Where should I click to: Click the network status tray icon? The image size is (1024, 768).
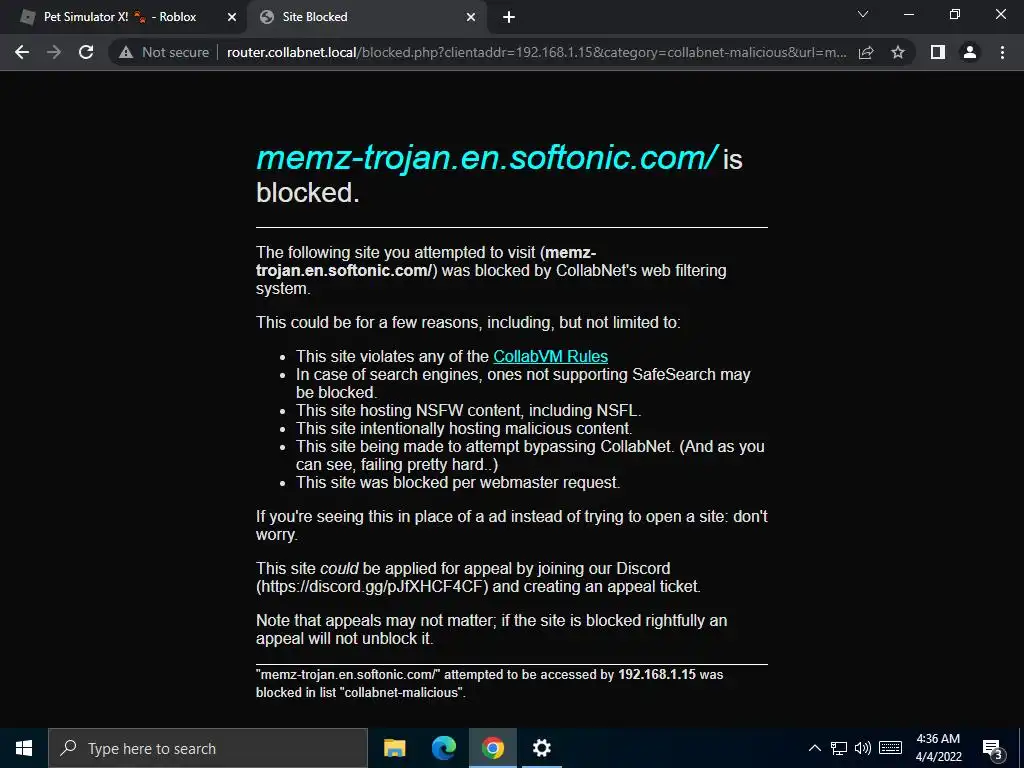[x=839, y=748]
